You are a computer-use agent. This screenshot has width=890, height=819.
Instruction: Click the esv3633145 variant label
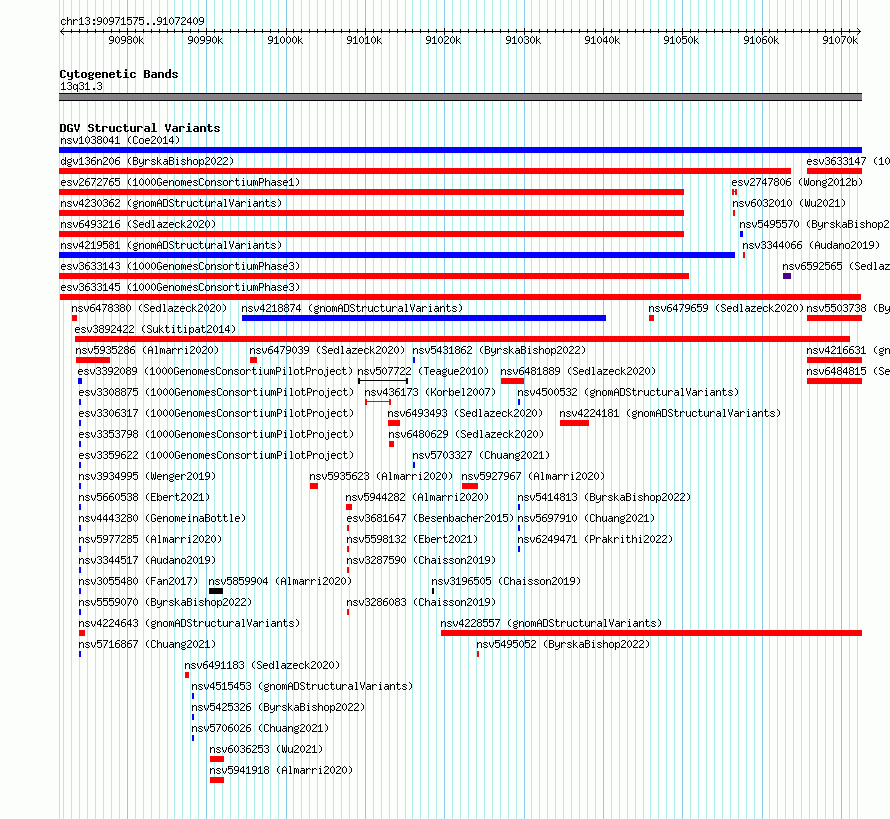(180, 287)
